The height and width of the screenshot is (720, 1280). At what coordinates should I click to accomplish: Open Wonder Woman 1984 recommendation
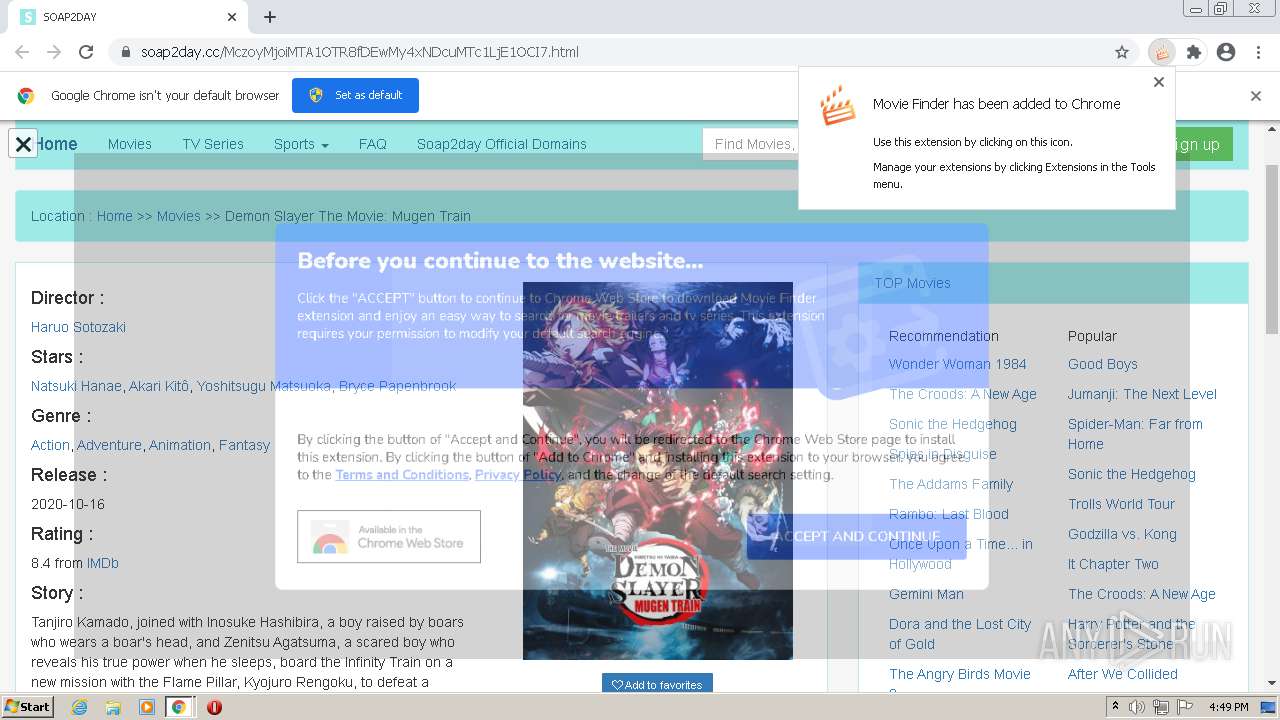[958, 364]
